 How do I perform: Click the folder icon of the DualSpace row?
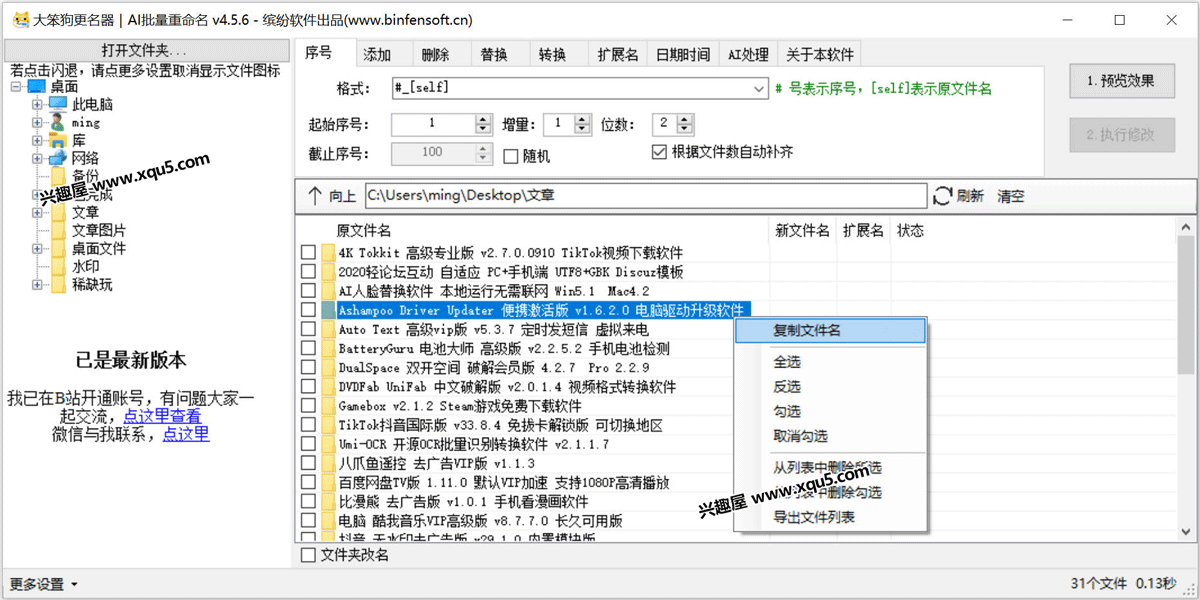click(x=328, y=368)
